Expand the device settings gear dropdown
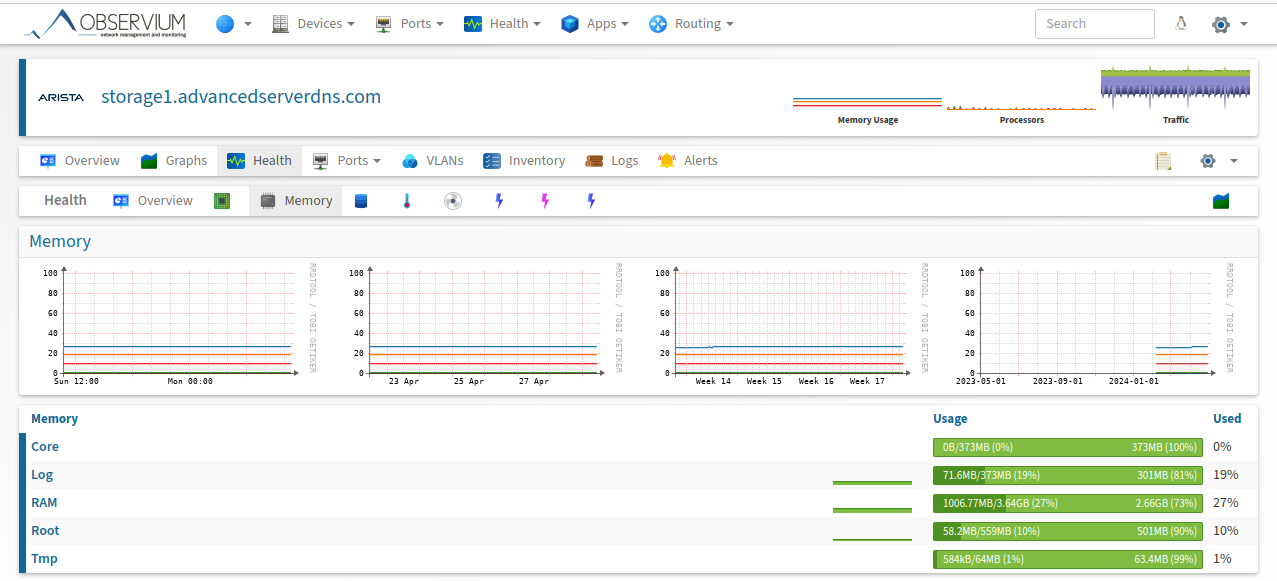 (1218, 161)
